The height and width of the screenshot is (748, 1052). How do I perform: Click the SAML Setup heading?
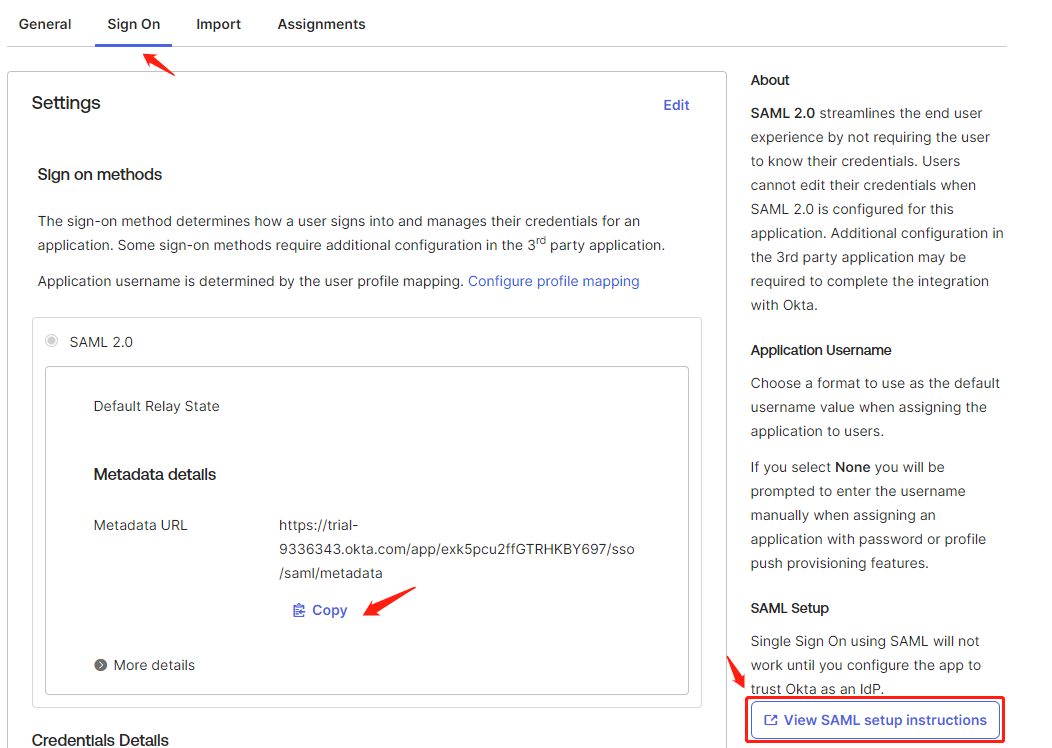click(x=789, y=608)
